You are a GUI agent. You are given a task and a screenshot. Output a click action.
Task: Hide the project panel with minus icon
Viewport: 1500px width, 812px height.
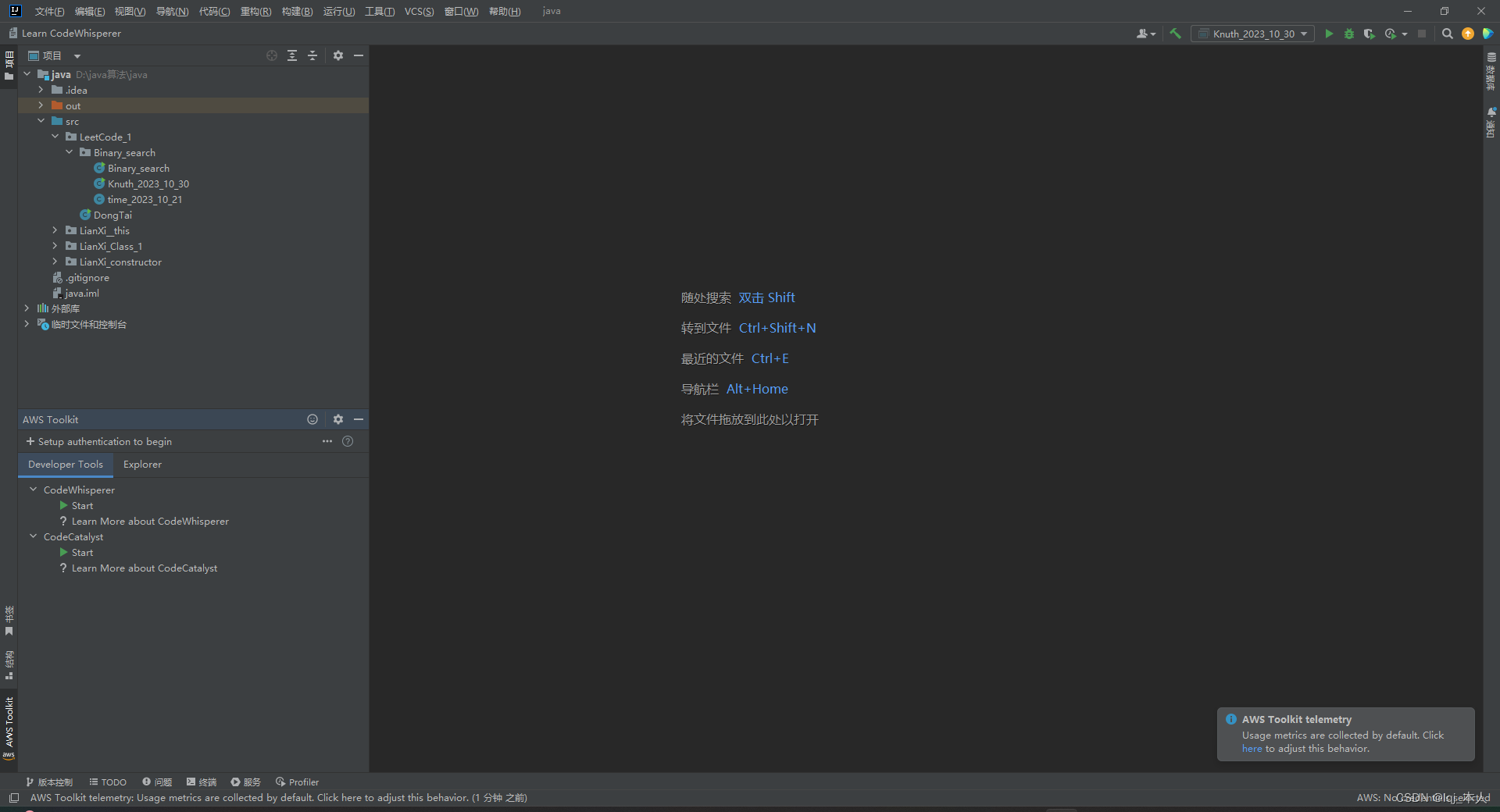click(359, 55)
